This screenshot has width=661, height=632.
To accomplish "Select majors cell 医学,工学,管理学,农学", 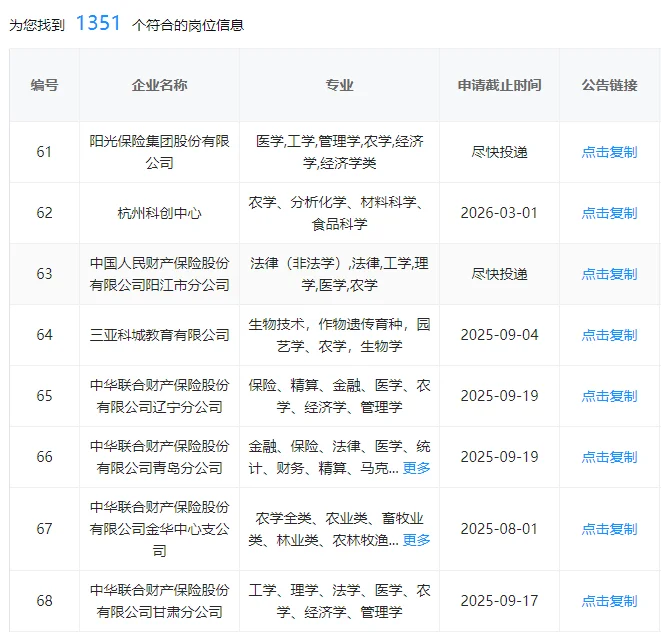I will point(339,152).
